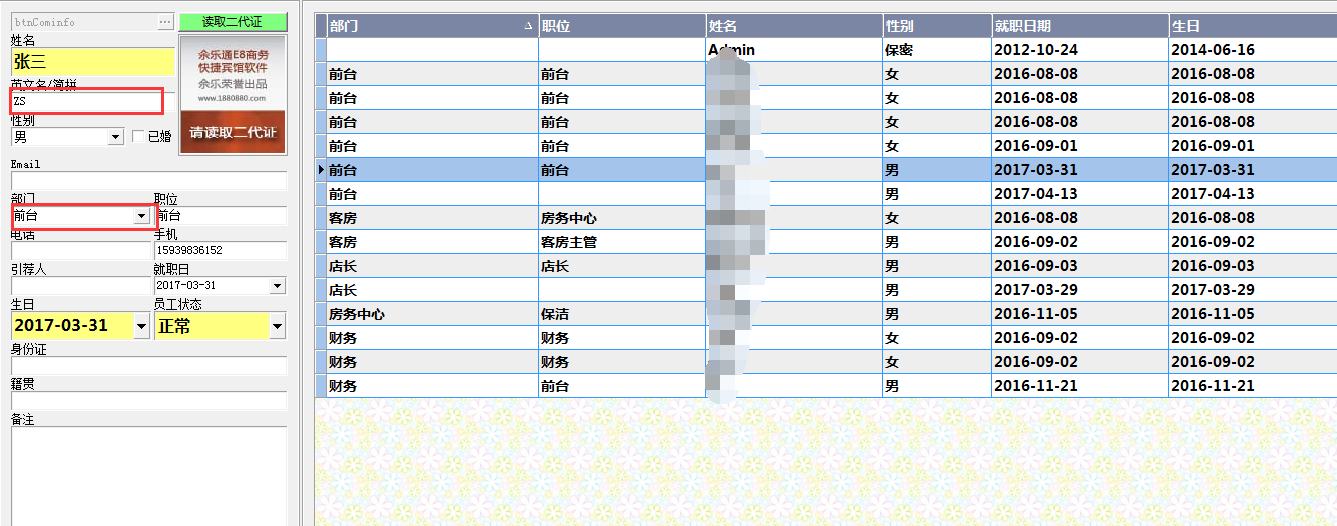Select the 保洁 position row
Viewport: 1337px width, 526px height.
620,314
